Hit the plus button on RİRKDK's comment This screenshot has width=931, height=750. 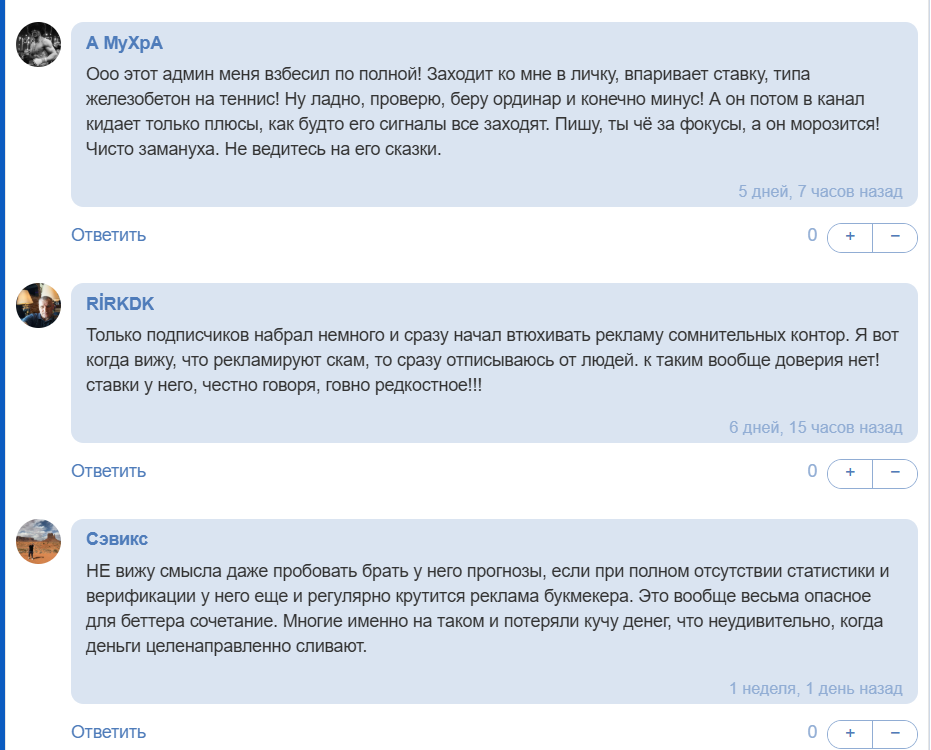click(850, 473)
